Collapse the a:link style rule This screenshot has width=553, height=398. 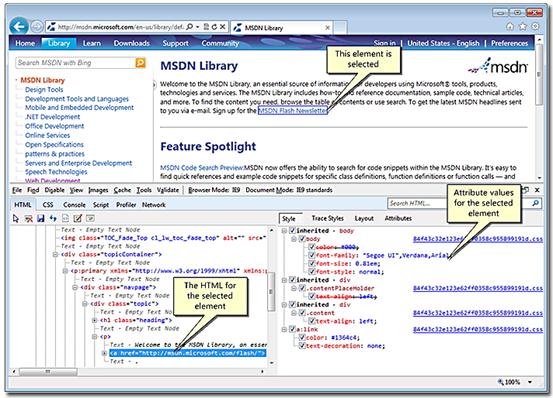click(284, 329)
